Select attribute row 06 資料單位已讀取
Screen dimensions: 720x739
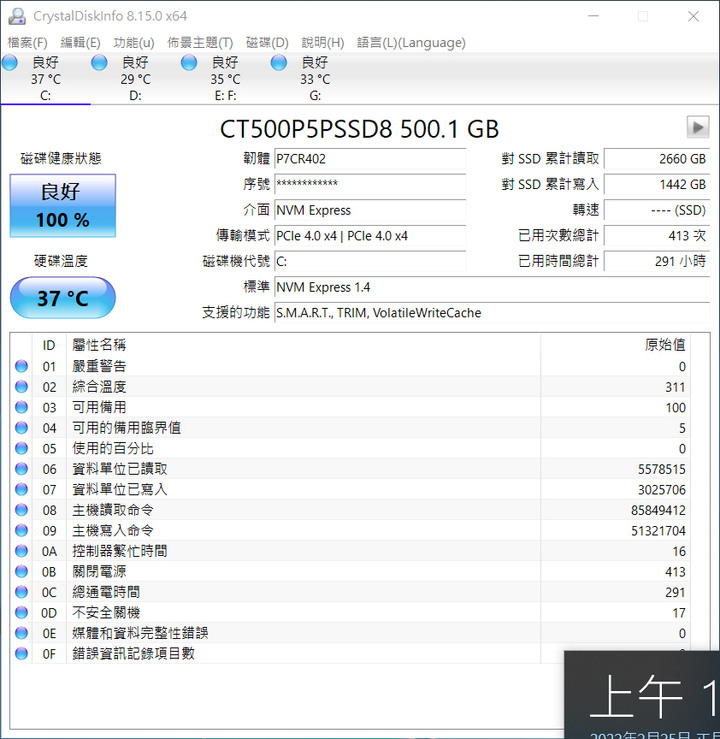[x=350, y=469]
